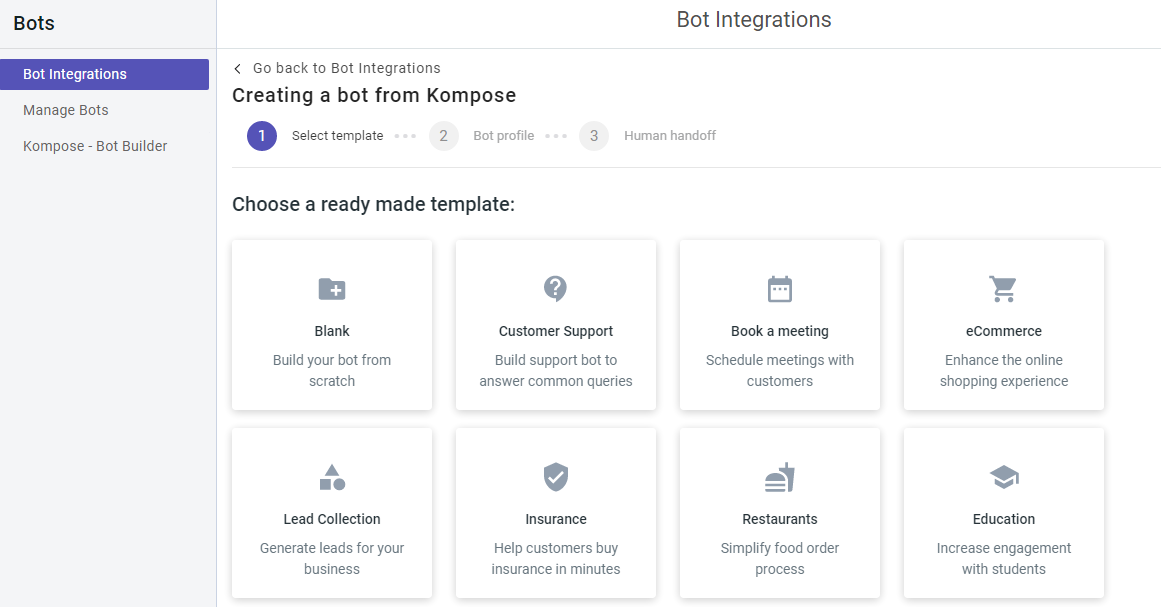The width and height of the screenshot is (1161, 607).
Task: Select the eCommerce template card
Action: point(1004,324)
